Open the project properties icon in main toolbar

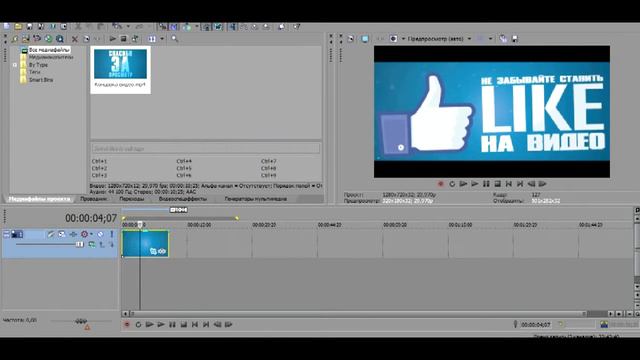point(64,27)
